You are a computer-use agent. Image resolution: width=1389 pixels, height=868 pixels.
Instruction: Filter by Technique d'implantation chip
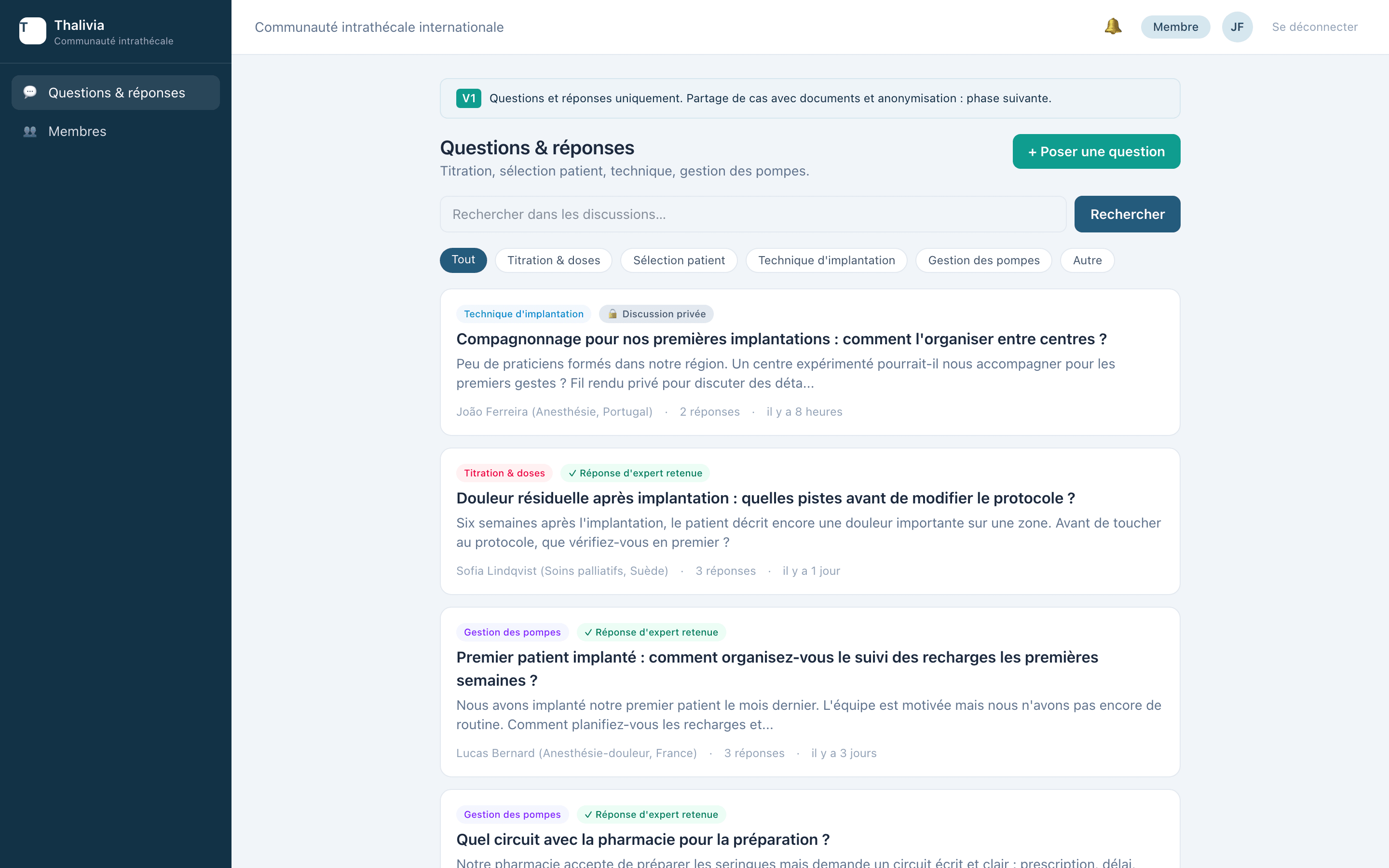(x=827, y=260)
